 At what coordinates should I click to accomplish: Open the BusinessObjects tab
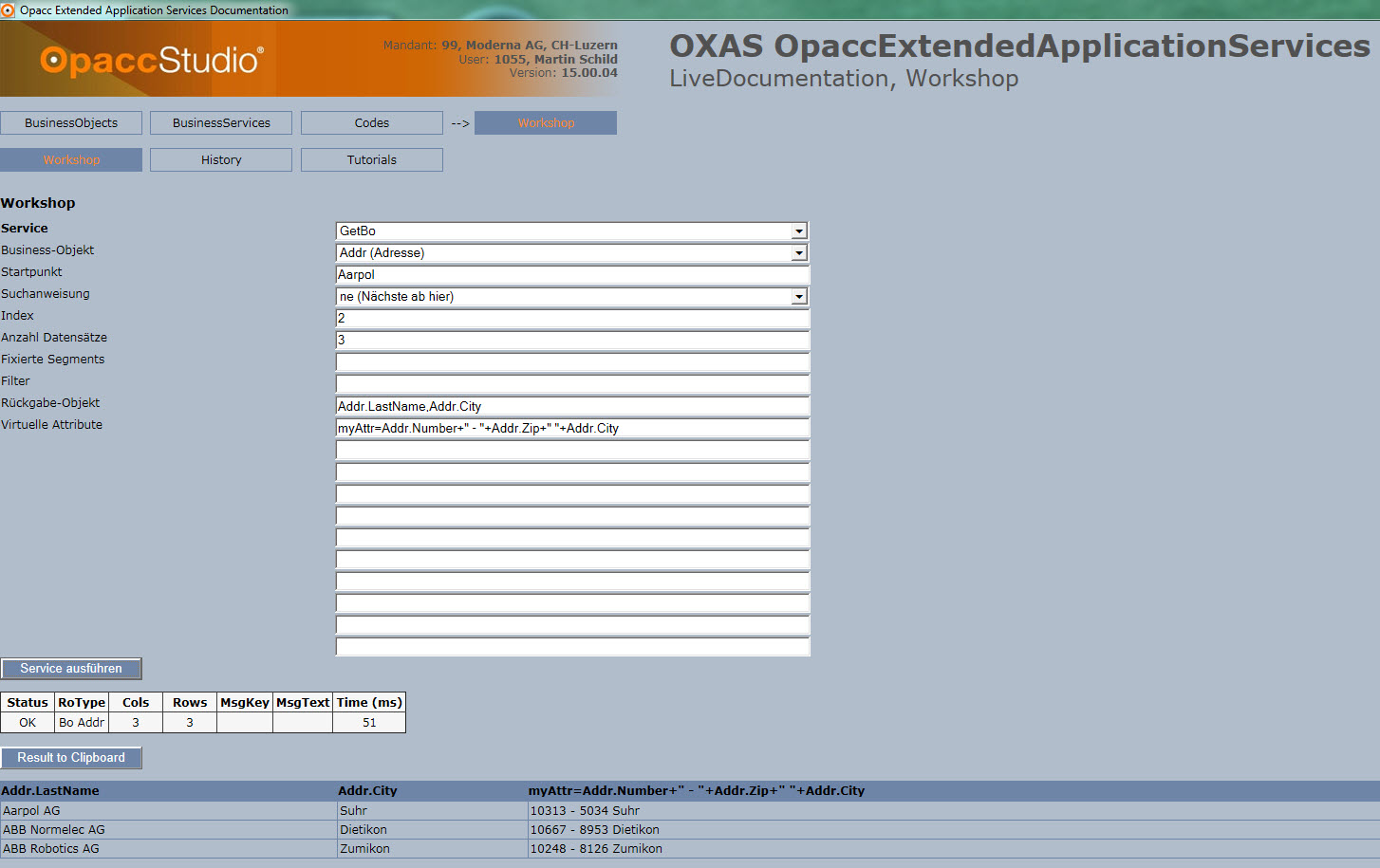coord(71,123)
